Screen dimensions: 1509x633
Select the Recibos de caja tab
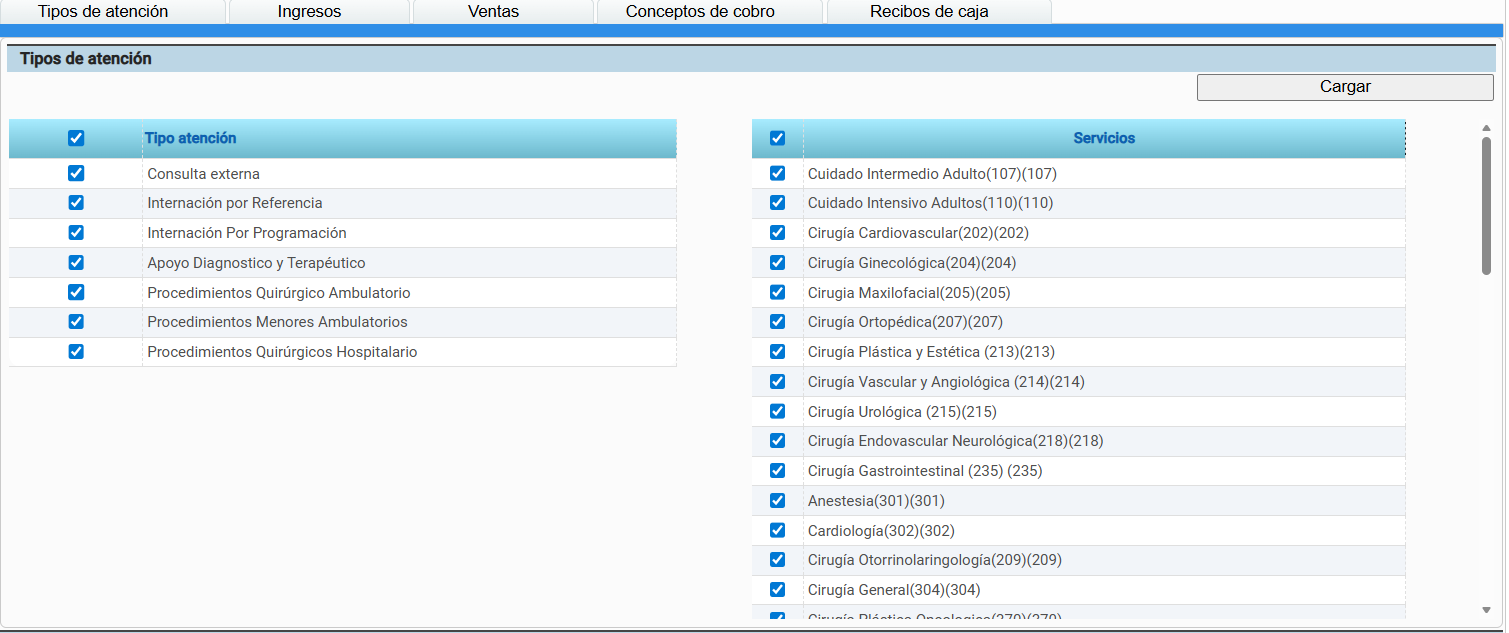[929, 12]
